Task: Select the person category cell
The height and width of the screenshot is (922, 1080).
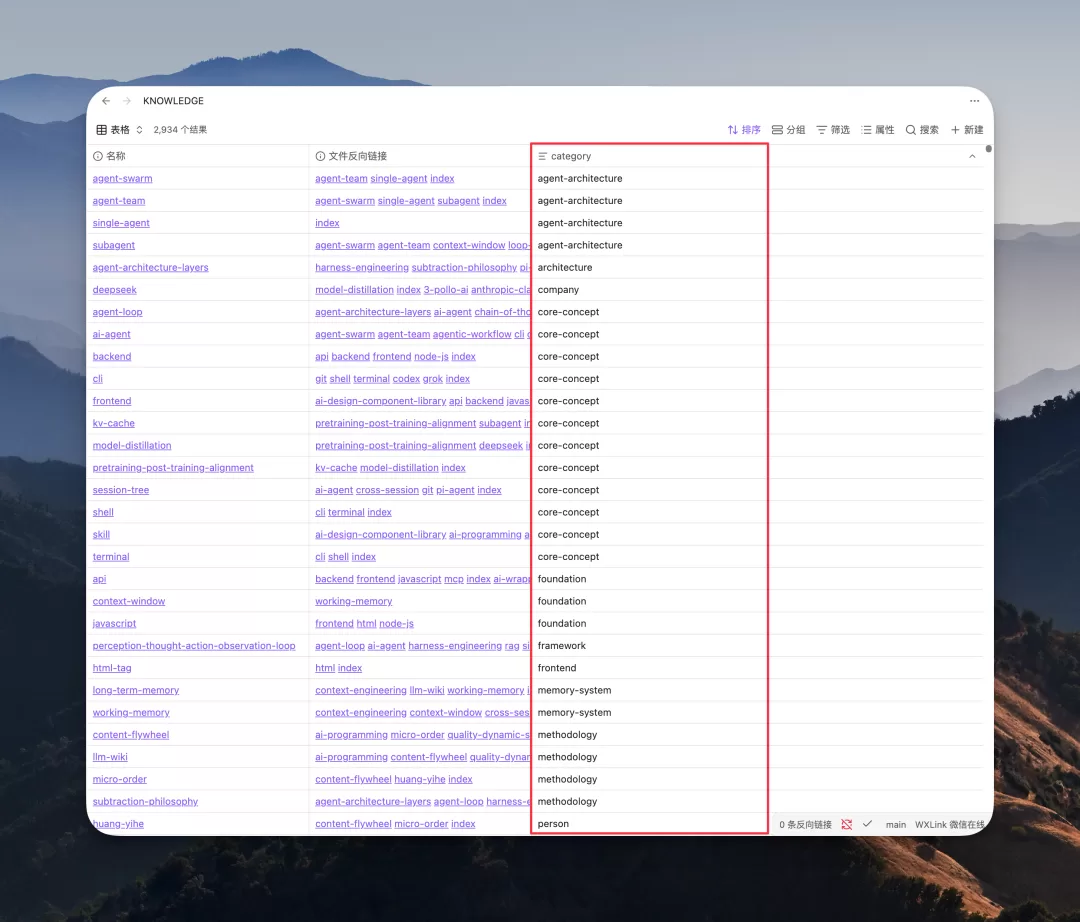Action: [650, 824]
